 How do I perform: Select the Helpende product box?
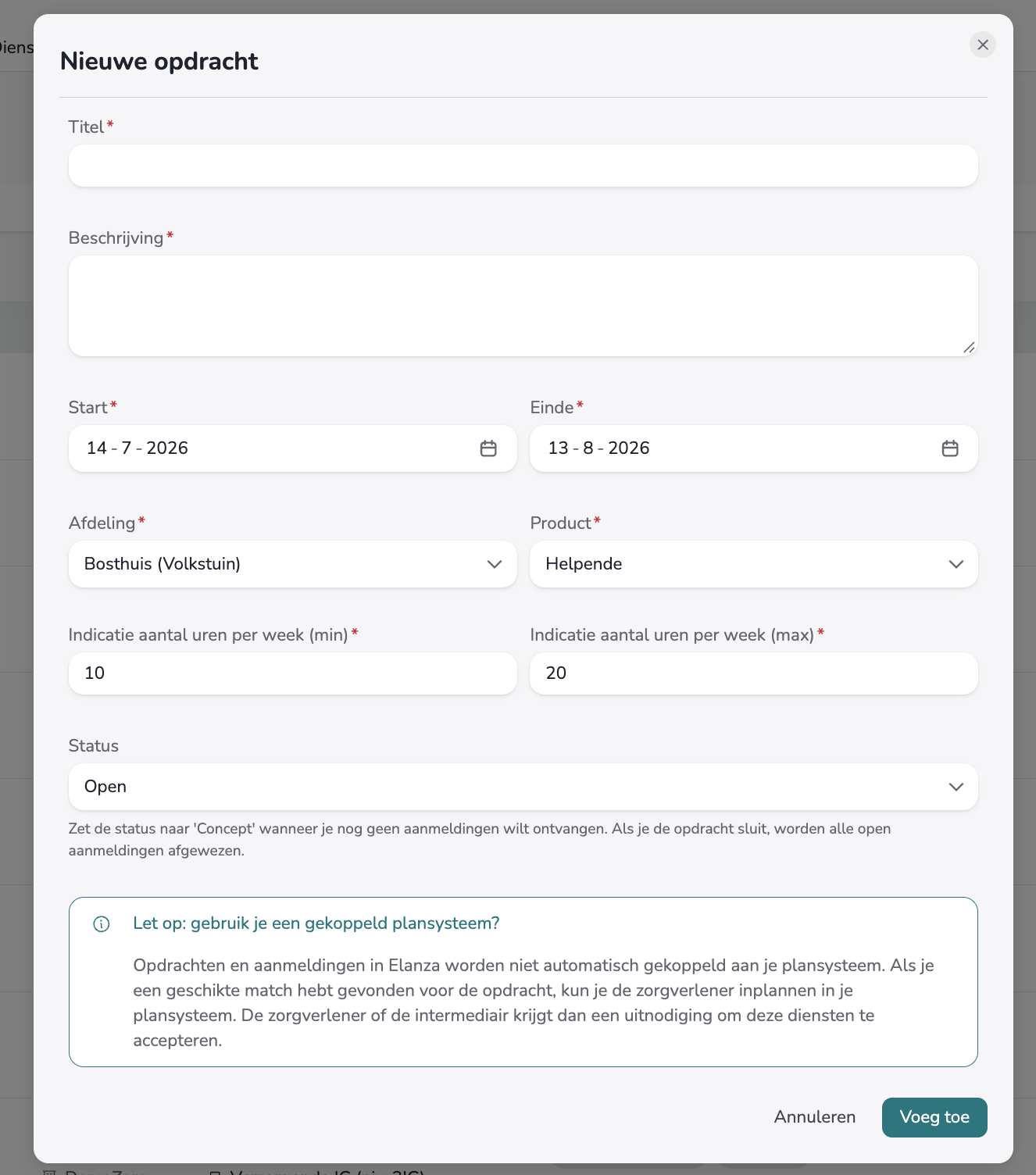[x=754, y=564]
